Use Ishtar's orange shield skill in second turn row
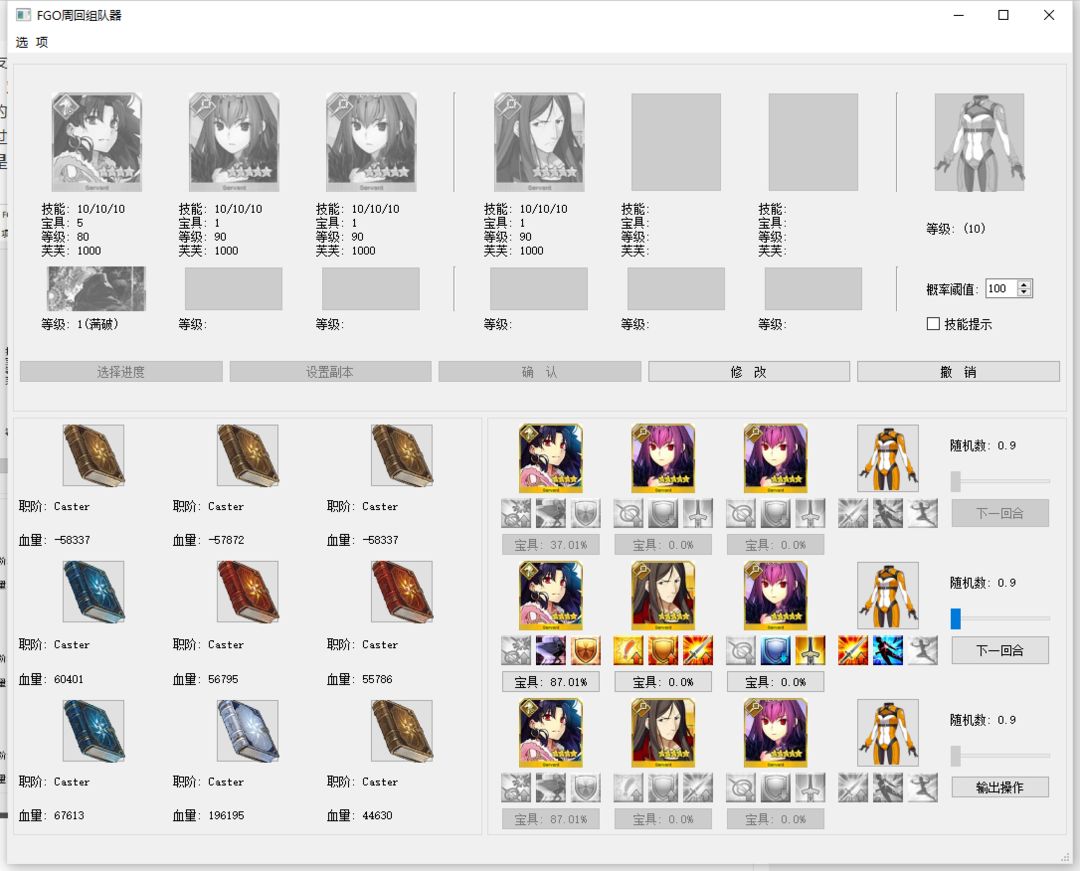1080x871 pixels. [585, 651]
